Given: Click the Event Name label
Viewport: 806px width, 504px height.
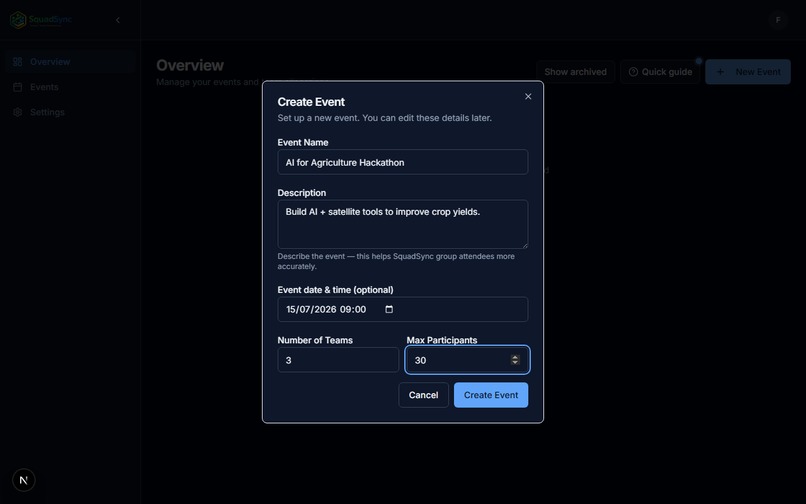Looking at the screenshot, I should [x=303, y=142].
